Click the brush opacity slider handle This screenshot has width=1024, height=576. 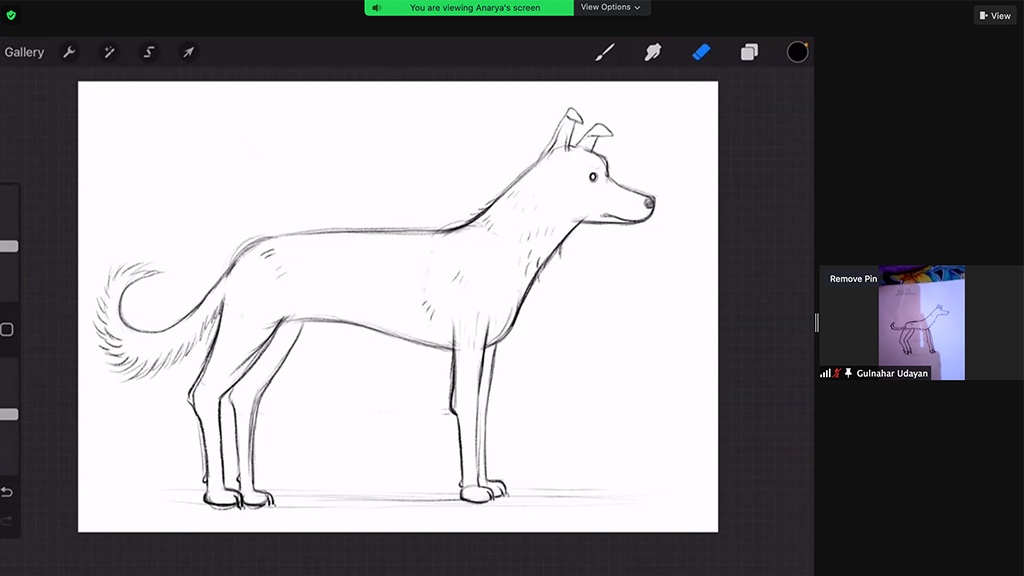pos(9,414)
